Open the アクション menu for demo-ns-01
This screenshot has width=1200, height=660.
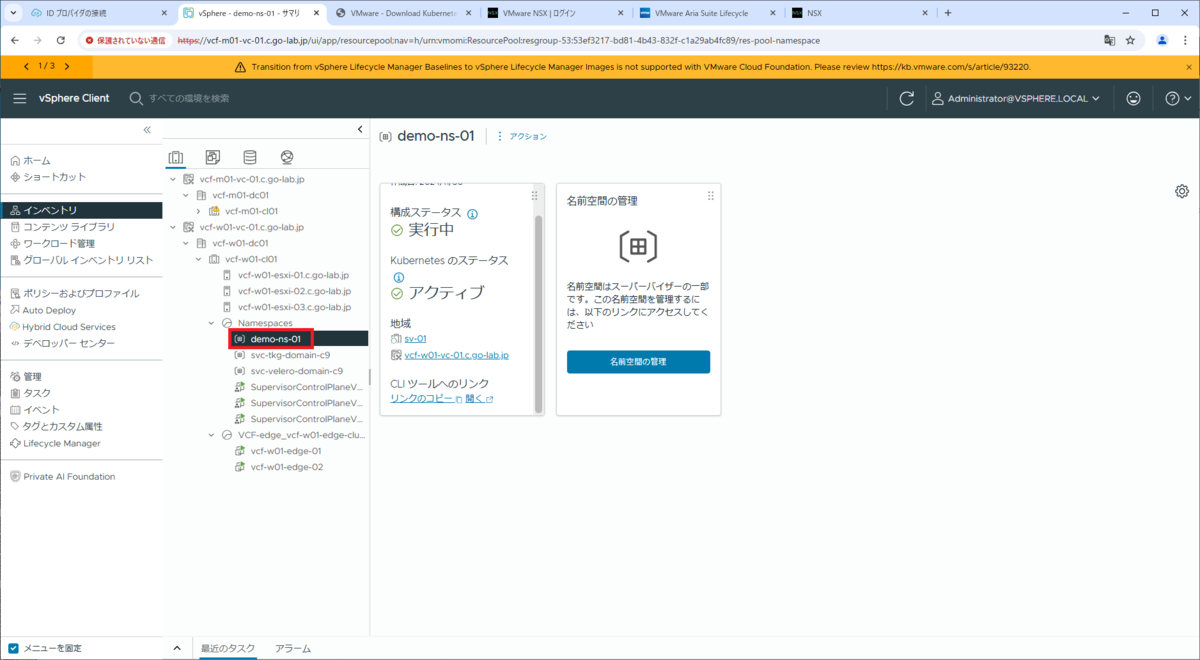pyautogui.click(x=522, y=136)
